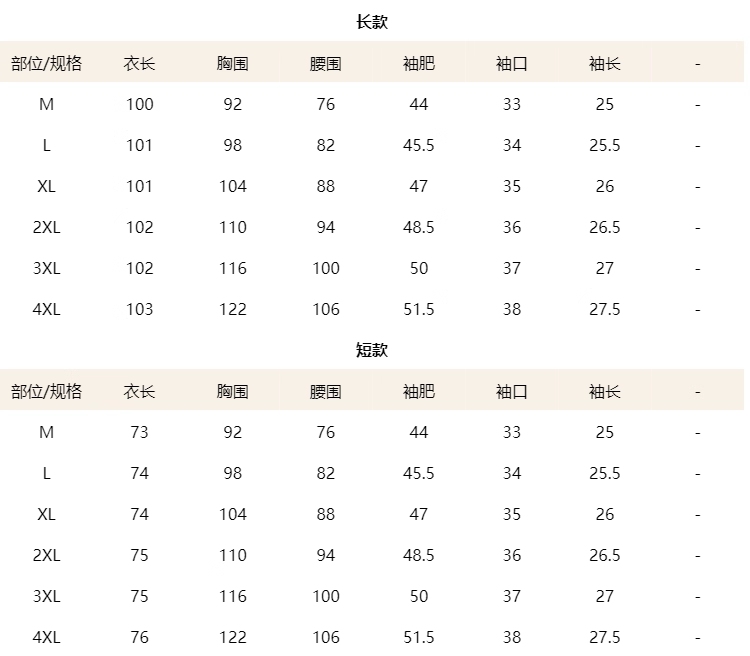Viewport: 750px width, 656px height.
Task: Click the 3XL size label in the 短款 table
Action: (x=47, y=596)
